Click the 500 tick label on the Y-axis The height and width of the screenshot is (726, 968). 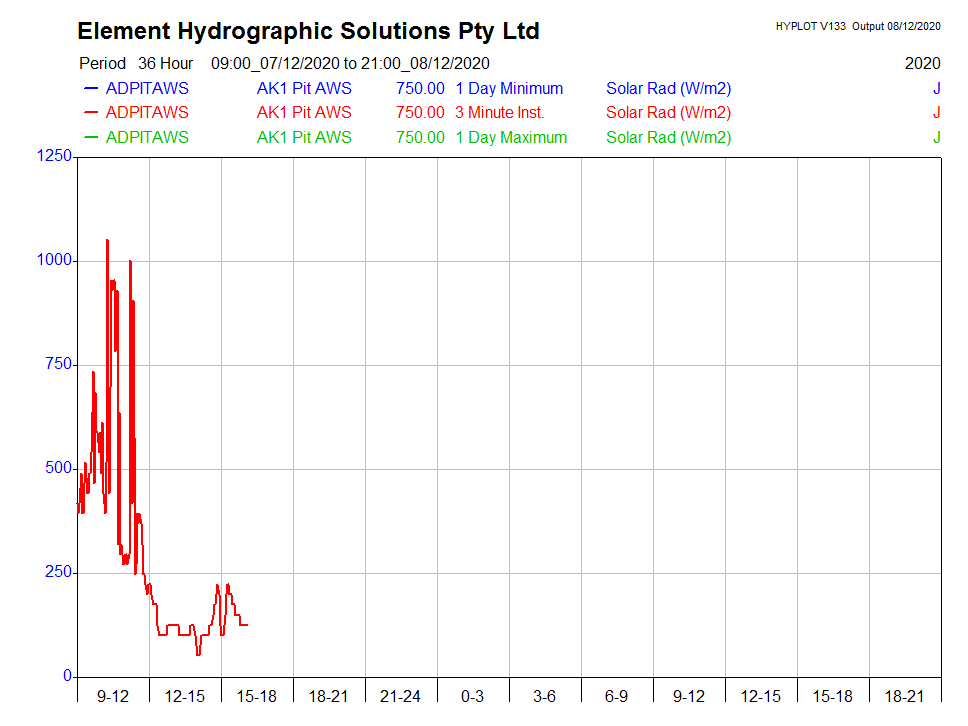point(58,468)
